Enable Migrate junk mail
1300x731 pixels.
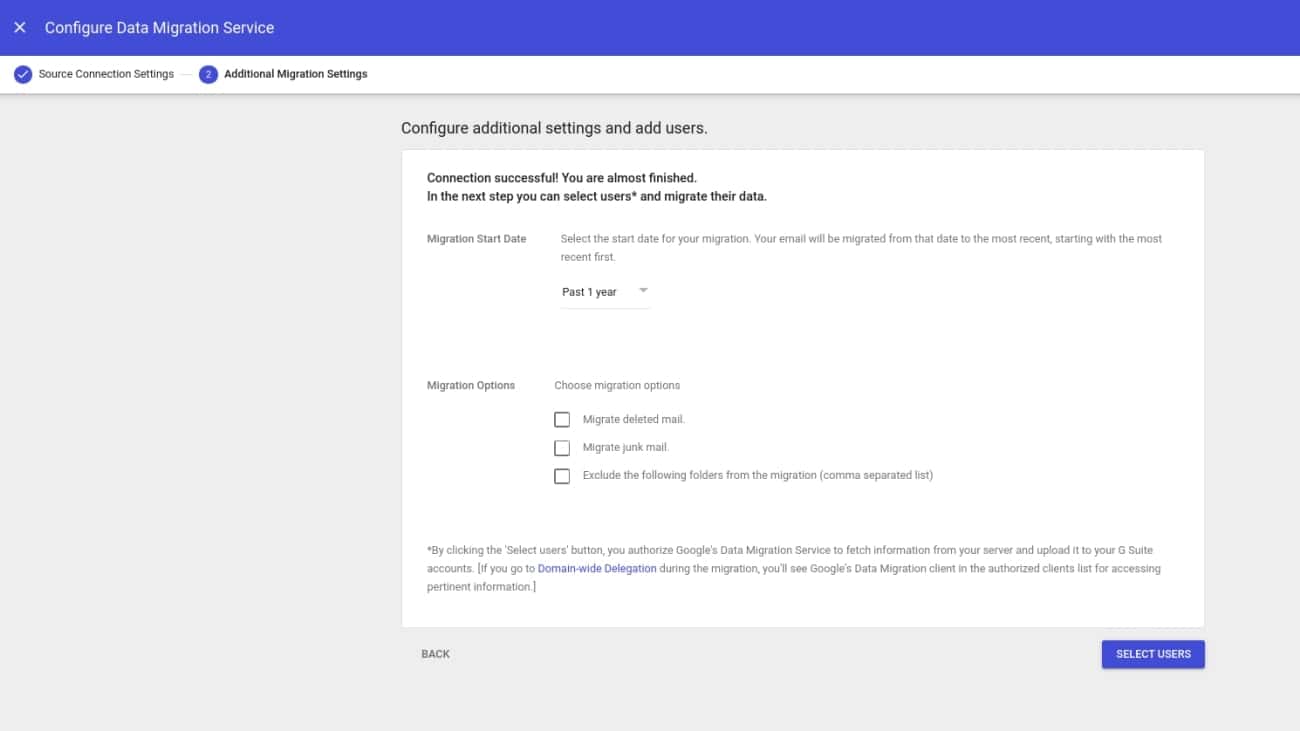click(562, 447)
